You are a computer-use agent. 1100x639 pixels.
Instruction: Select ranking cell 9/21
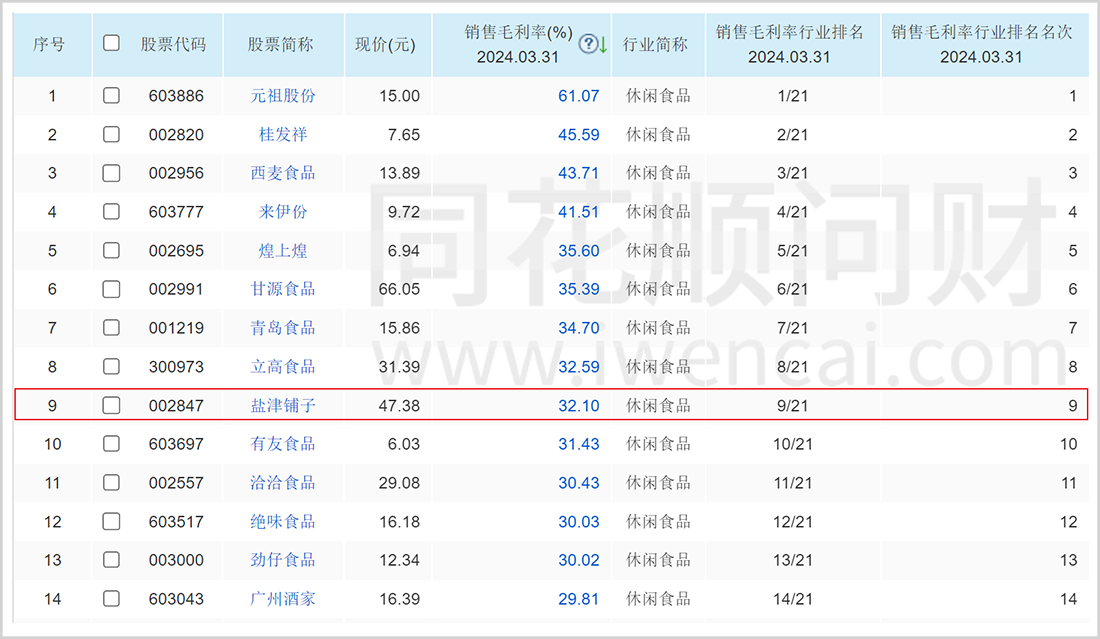point(793,405)
